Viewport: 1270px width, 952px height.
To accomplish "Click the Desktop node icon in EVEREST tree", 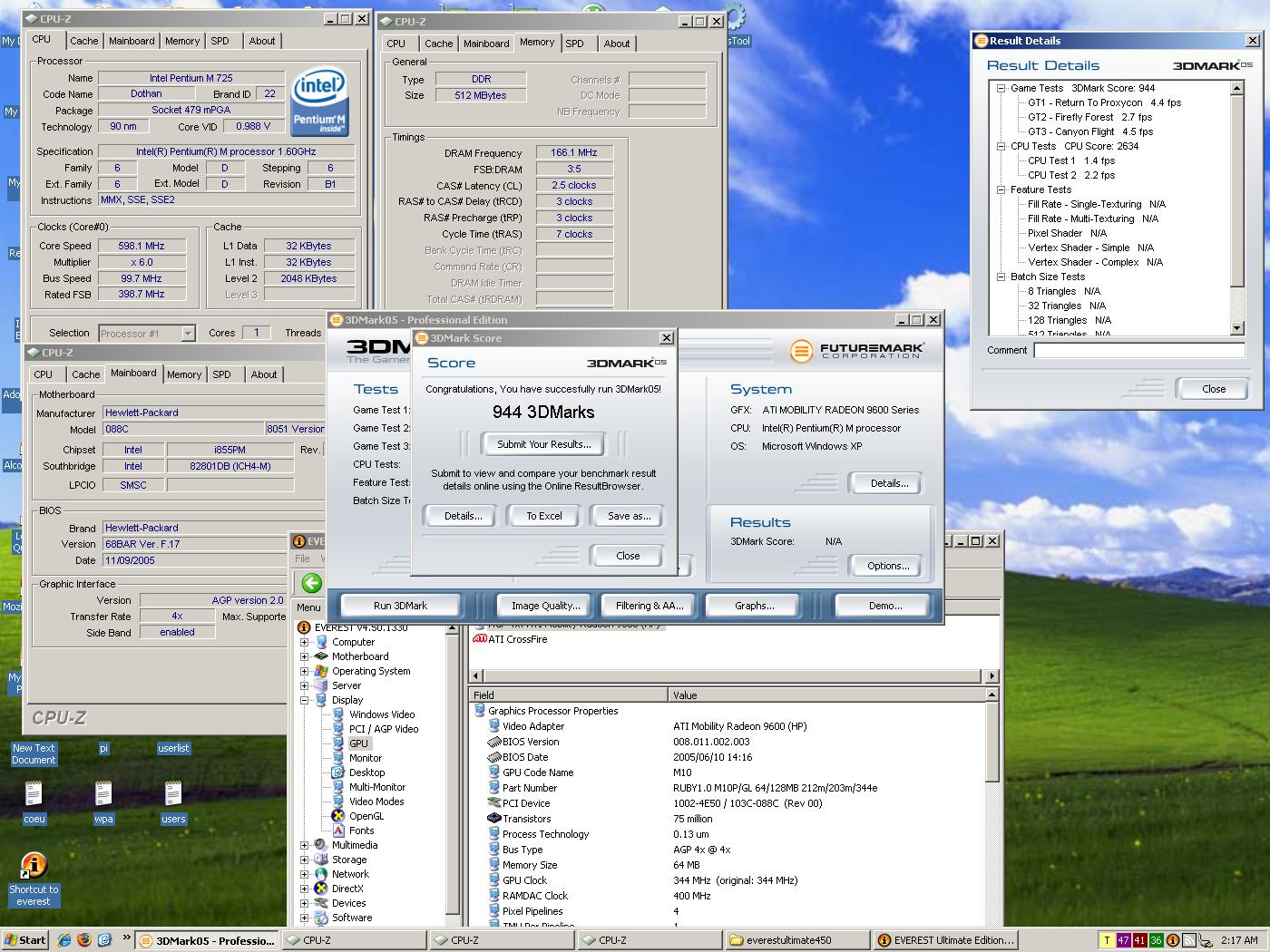I will pyautogui.click(x=337, y=772).
